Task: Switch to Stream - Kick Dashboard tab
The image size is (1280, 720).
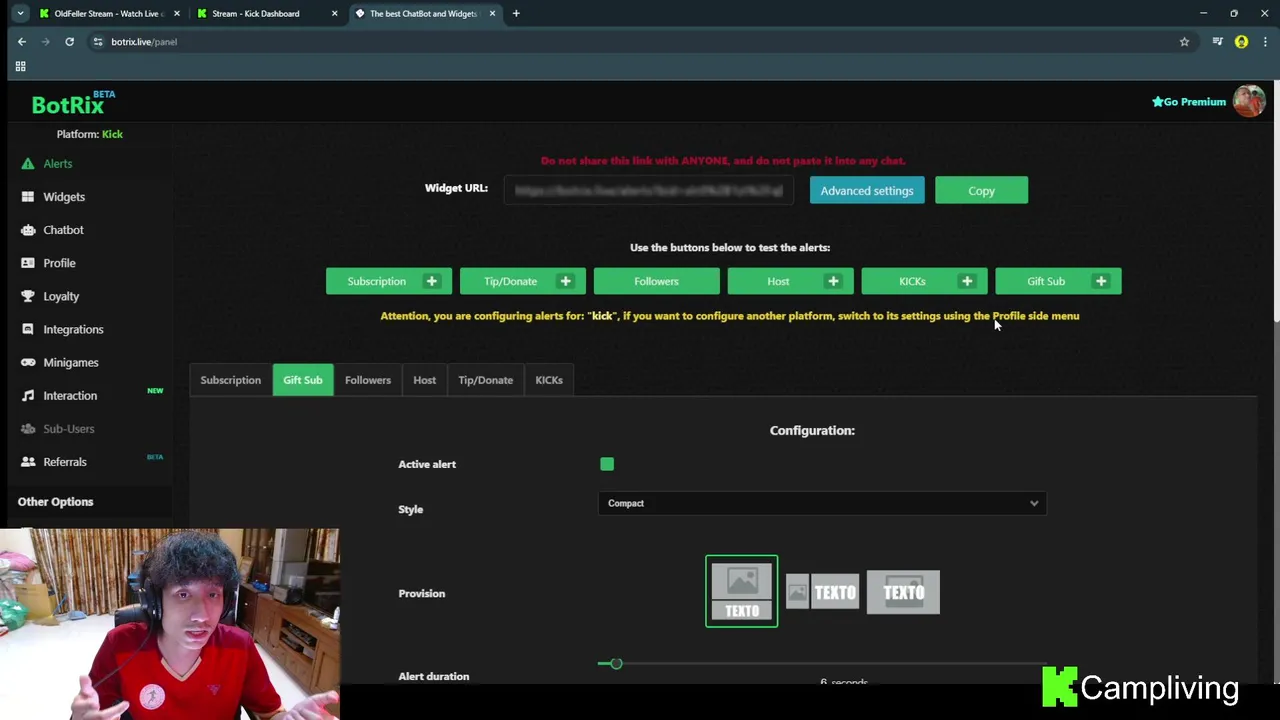Action: (x=265, y=13)
